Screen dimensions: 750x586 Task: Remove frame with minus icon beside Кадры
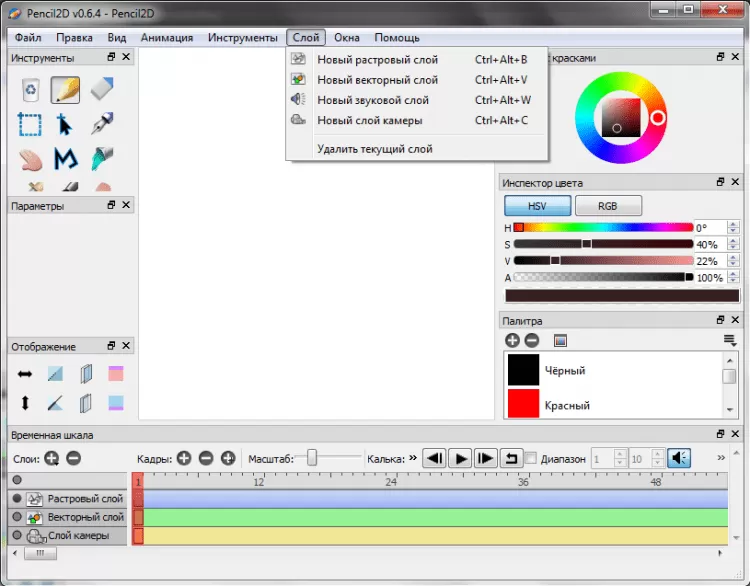(x=206, y=458)
